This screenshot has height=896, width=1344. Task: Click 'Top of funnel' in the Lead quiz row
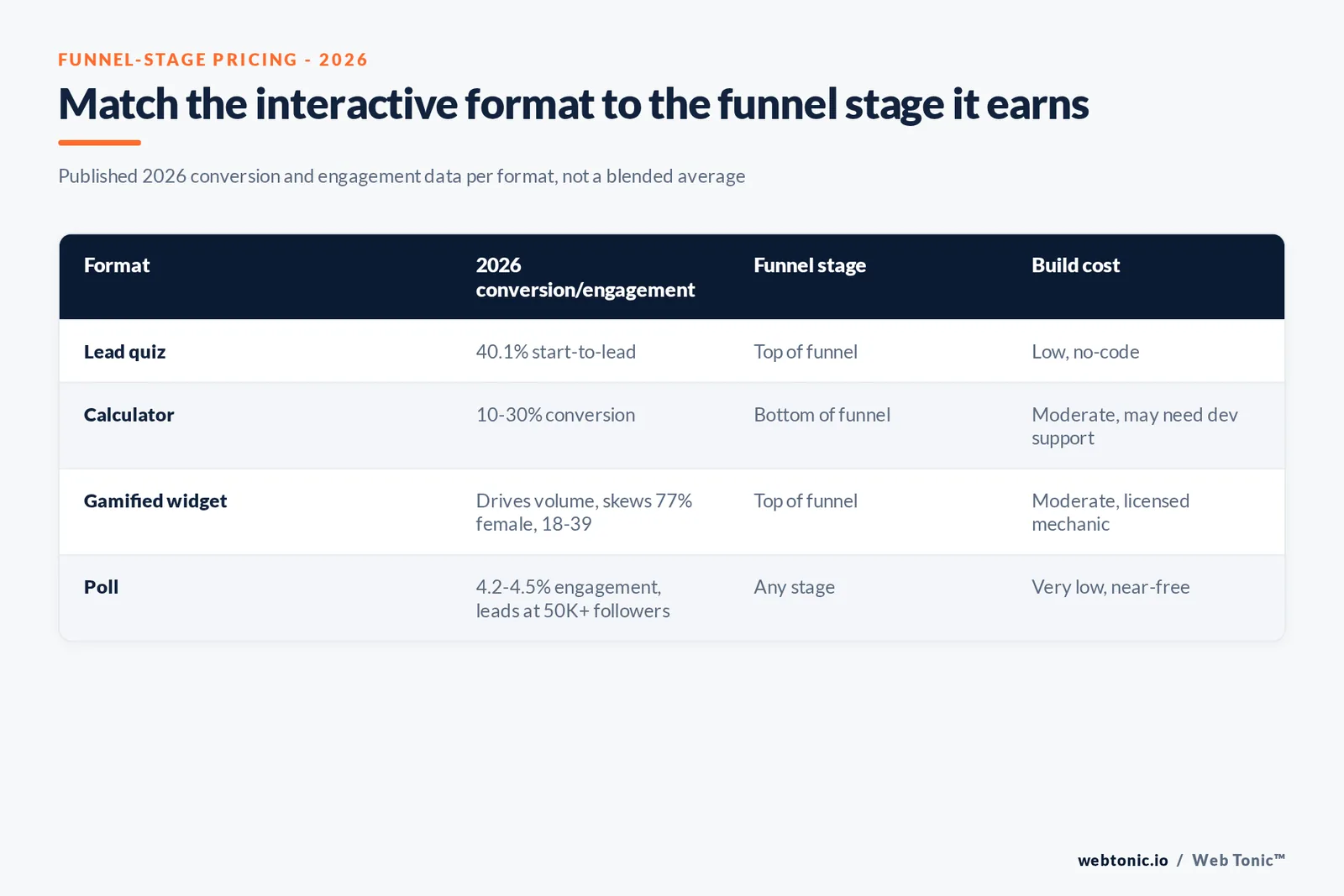[x=806, y=352]
